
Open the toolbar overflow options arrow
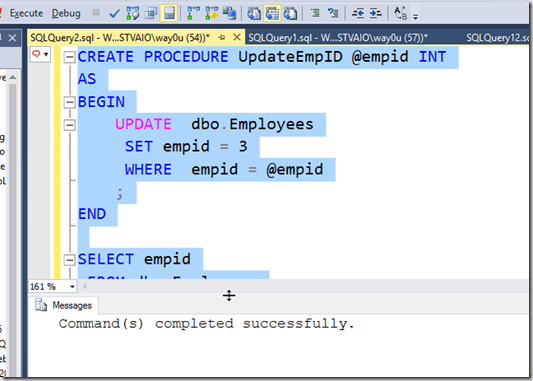pos(415,16)
